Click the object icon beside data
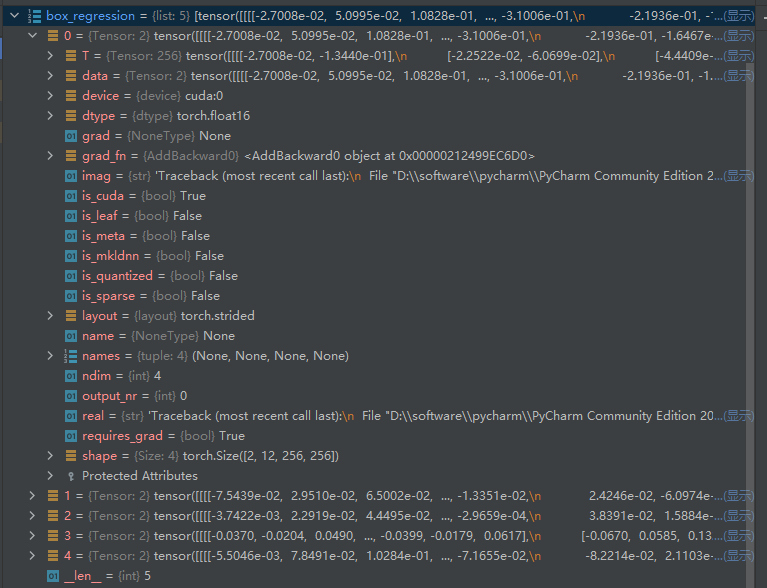Image resolution: width=767 pixels, height=588 pixels. [71, 76]
